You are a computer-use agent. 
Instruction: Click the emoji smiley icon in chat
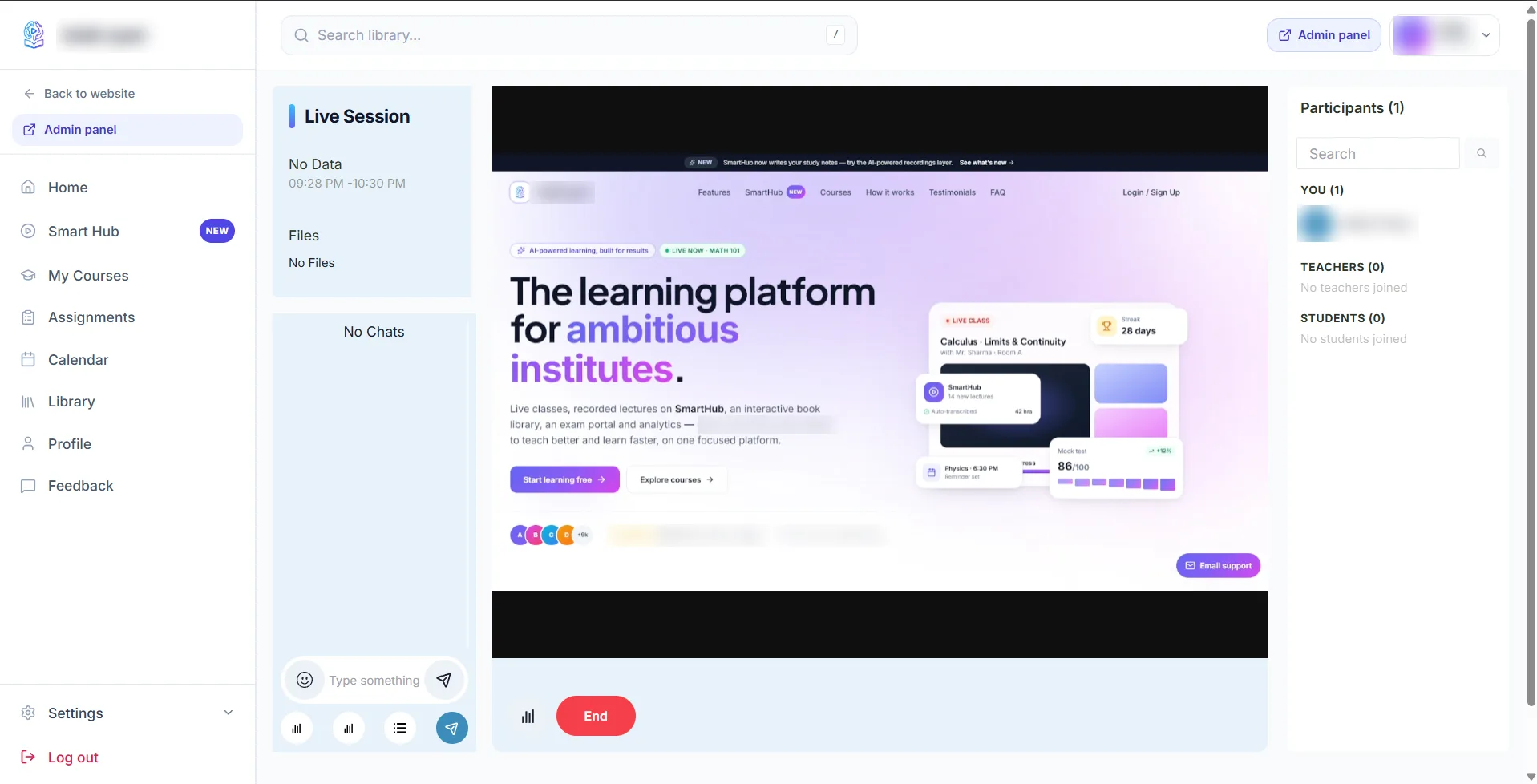(x=305, y=680)
